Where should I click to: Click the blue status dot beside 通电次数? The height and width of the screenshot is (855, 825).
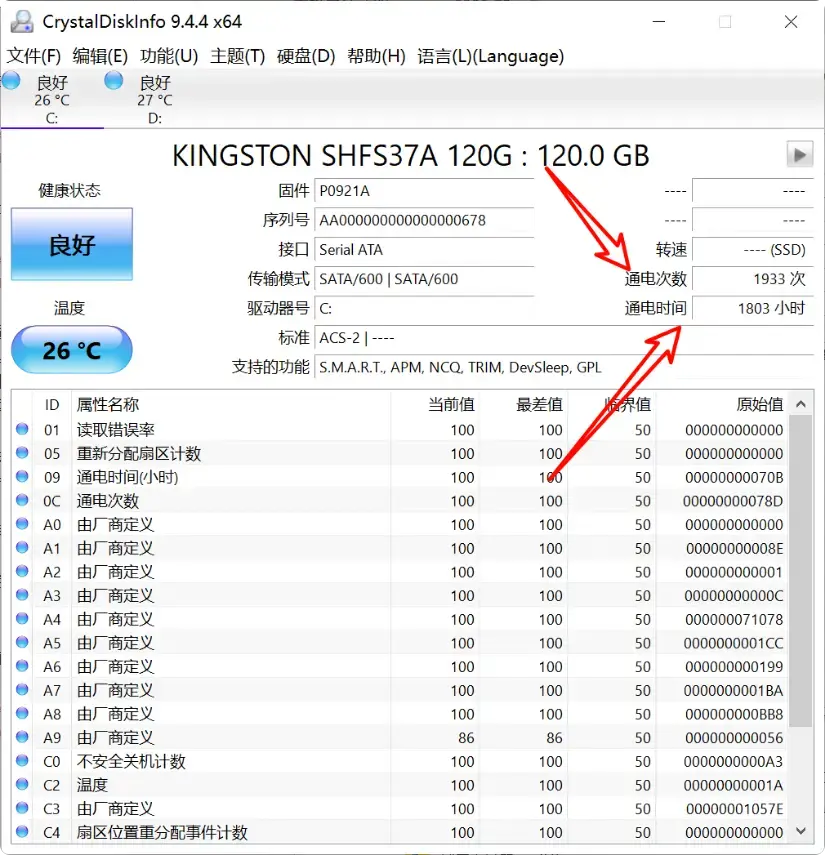pyautogui.click(x=22, y=500)
